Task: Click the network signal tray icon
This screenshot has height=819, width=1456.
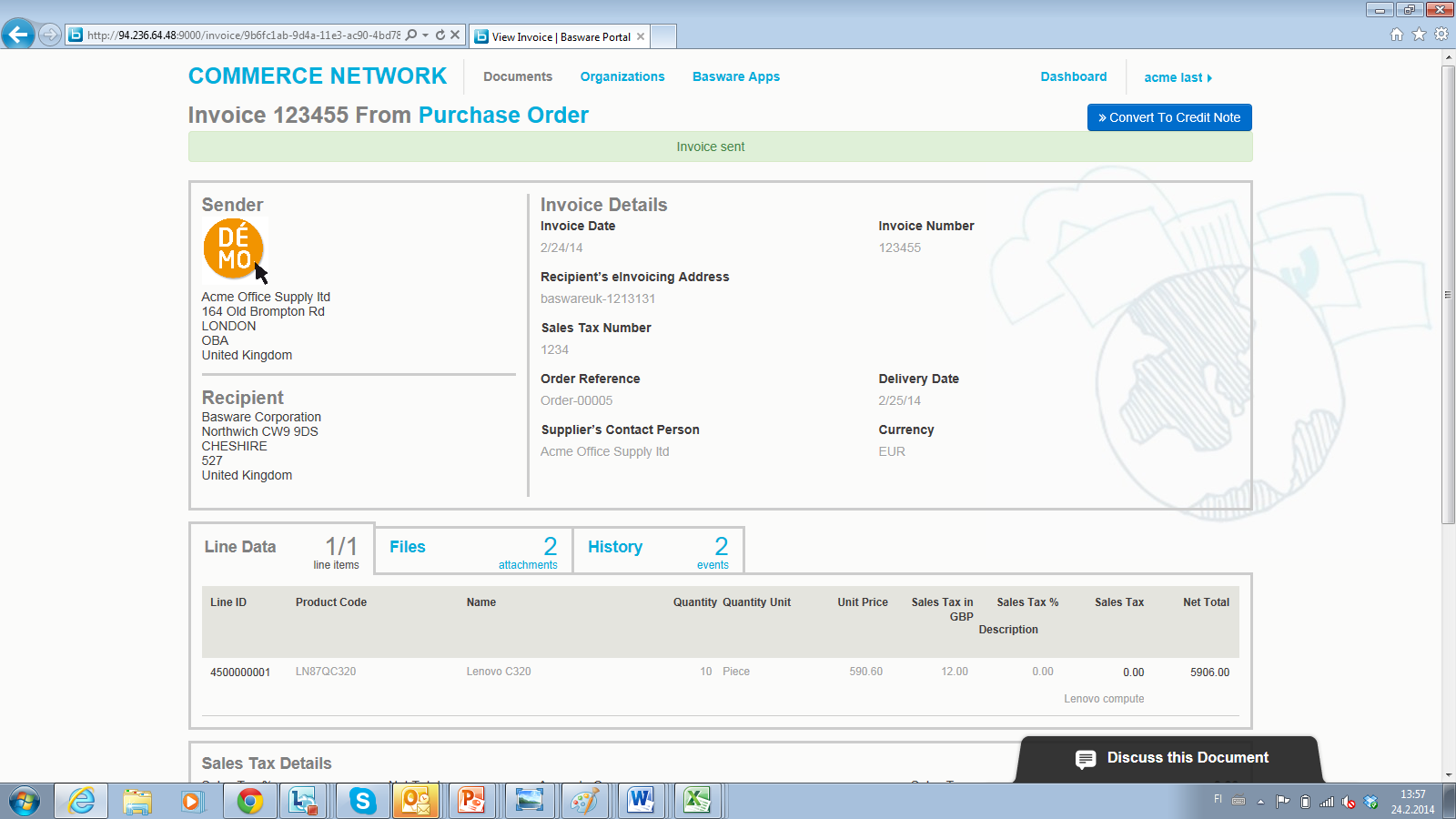Action: (x=1327, y=802)
